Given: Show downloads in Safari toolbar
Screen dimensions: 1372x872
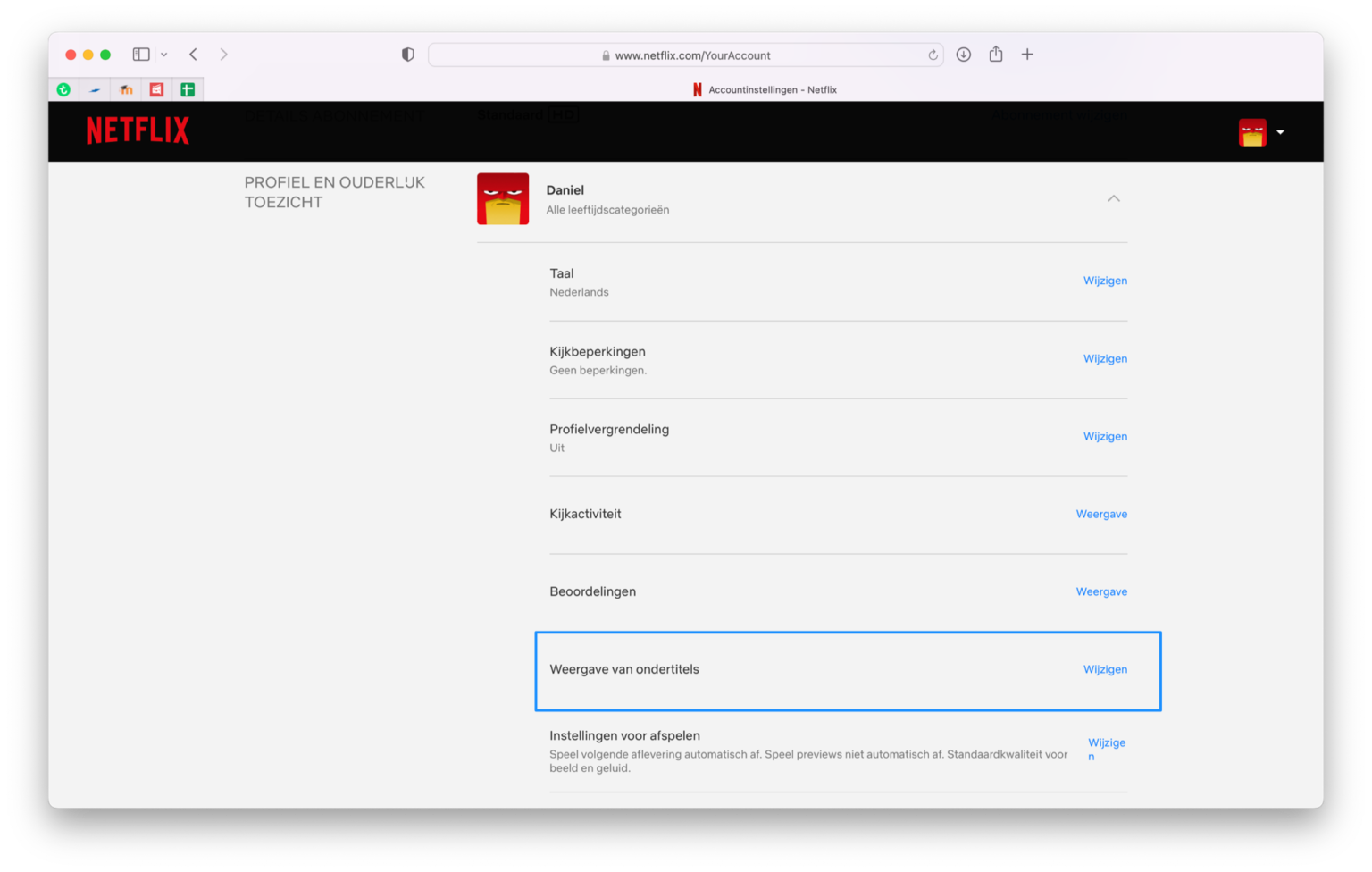Looking at the screenshot, I should pos(964,54).
